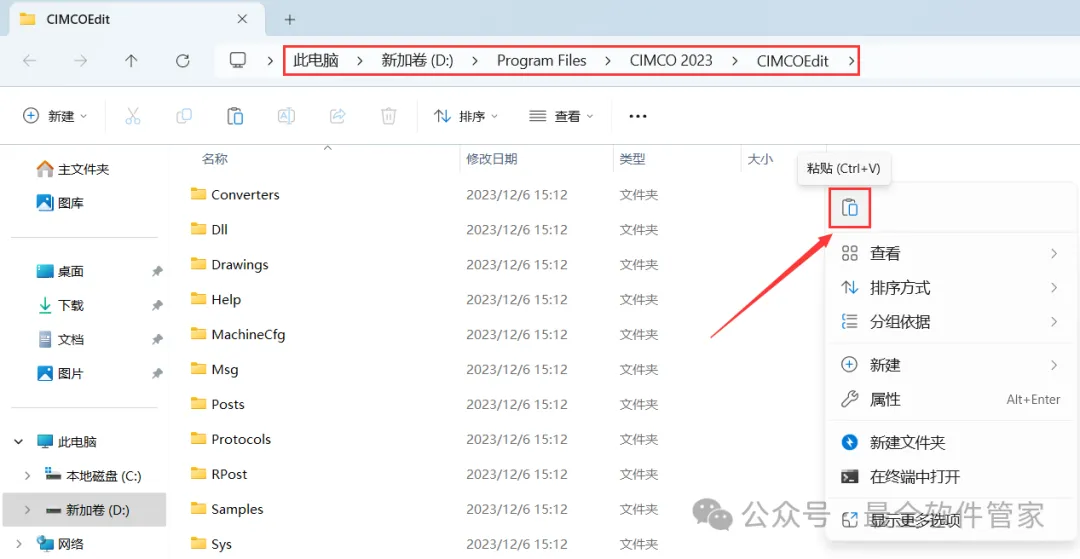Screen dimensions: 1080x559
Task: Click the Rename icon in the toolbar
Action: pos(286,116)
